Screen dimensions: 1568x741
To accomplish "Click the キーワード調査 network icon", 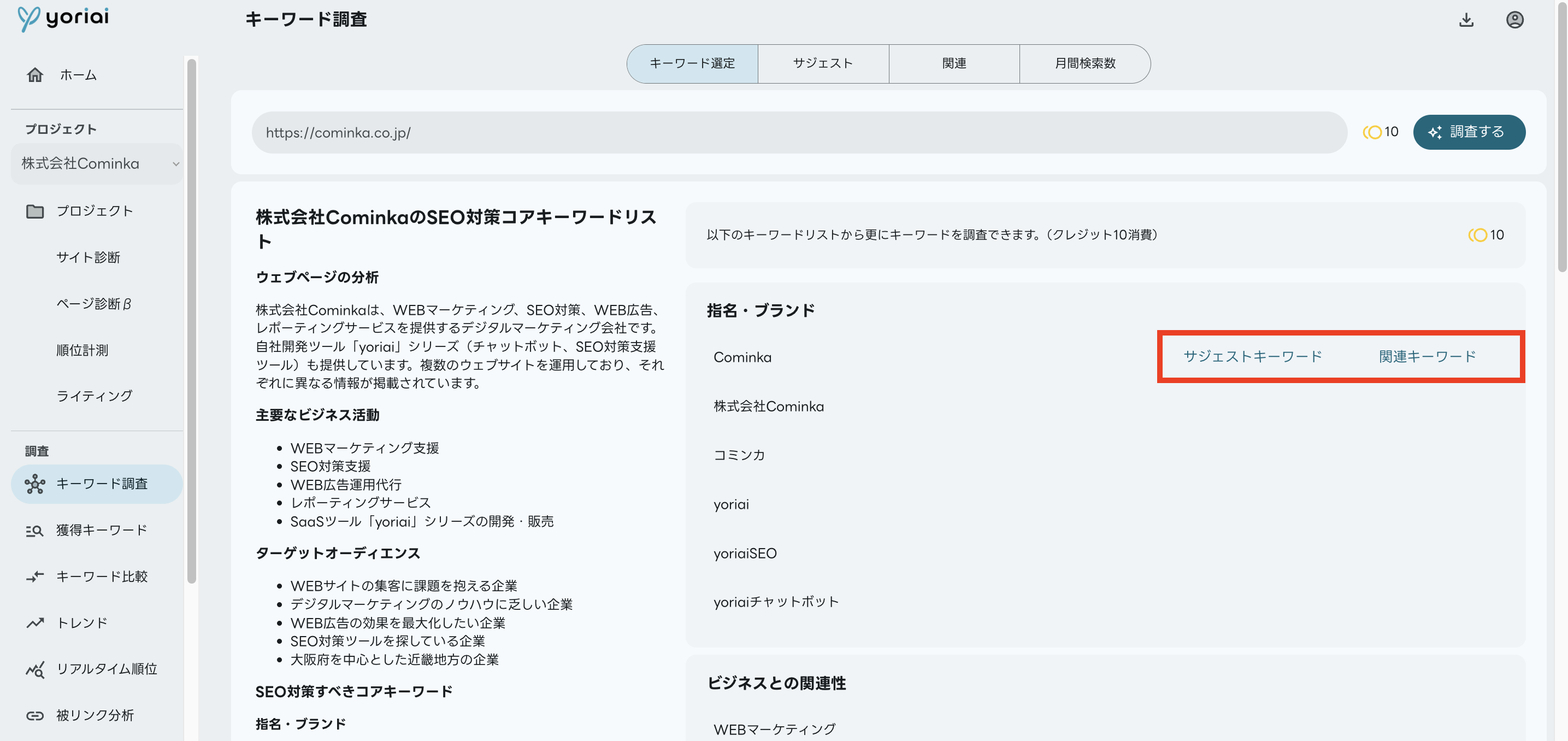I will (x=35, y=484).
